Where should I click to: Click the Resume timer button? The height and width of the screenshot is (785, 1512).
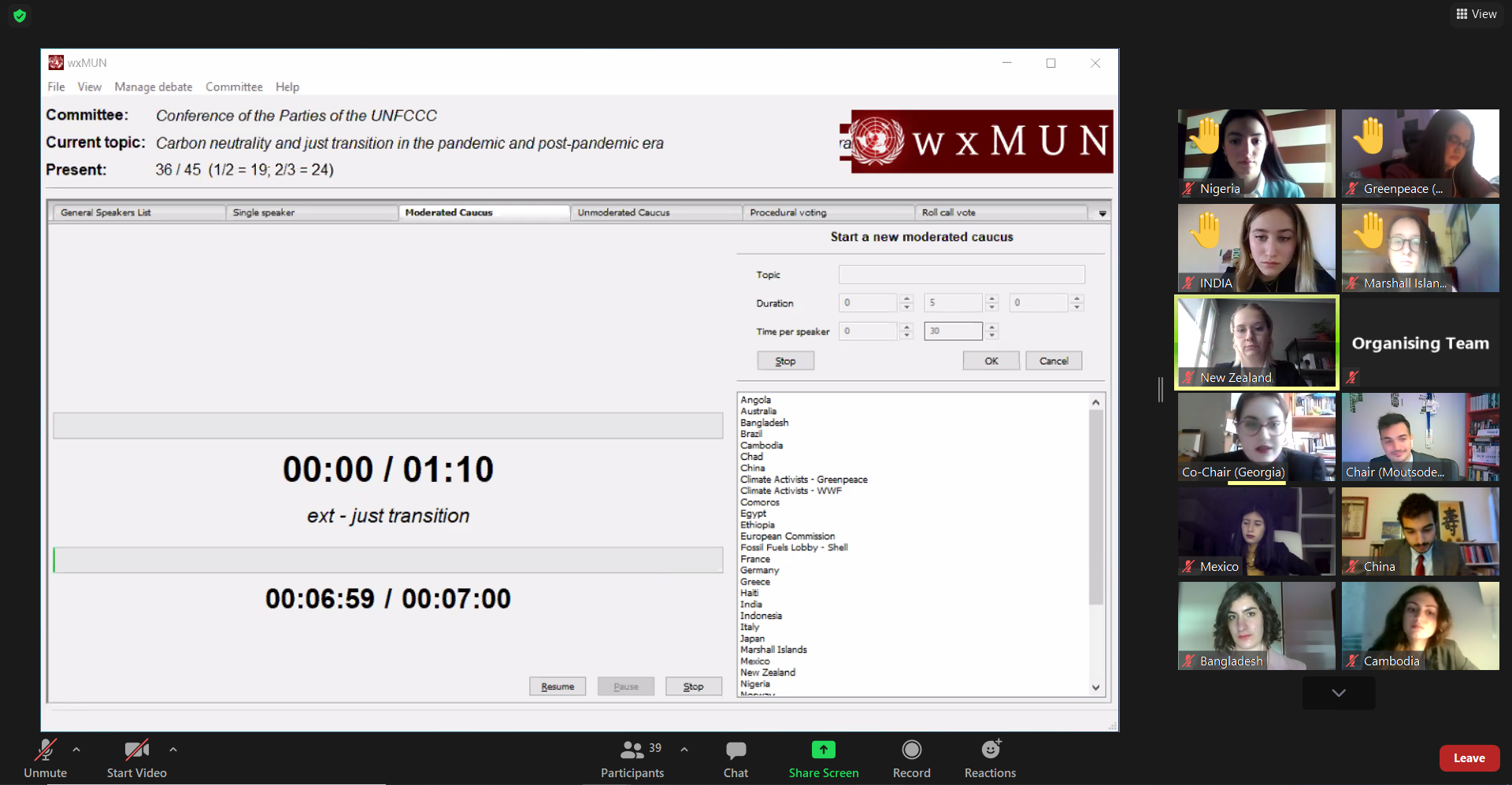pyautogui.click(x=557, y=687)
